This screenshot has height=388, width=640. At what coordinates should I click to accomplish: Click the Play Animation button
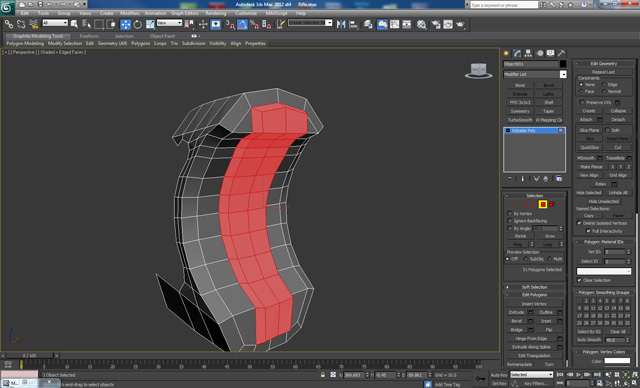(578, 375)
